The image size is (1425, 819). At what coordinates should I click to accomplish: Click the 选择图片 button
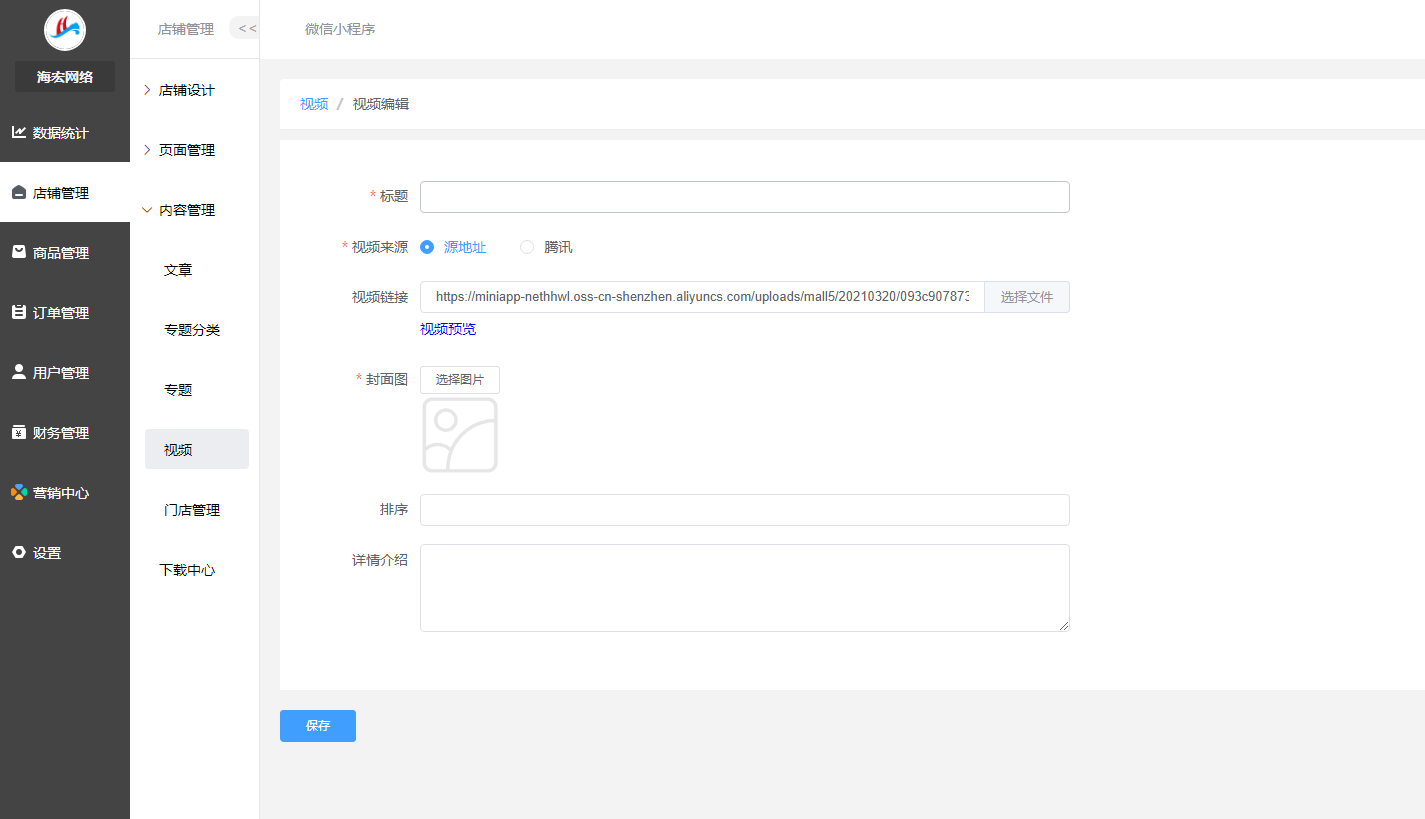click(x=460, y=380)
